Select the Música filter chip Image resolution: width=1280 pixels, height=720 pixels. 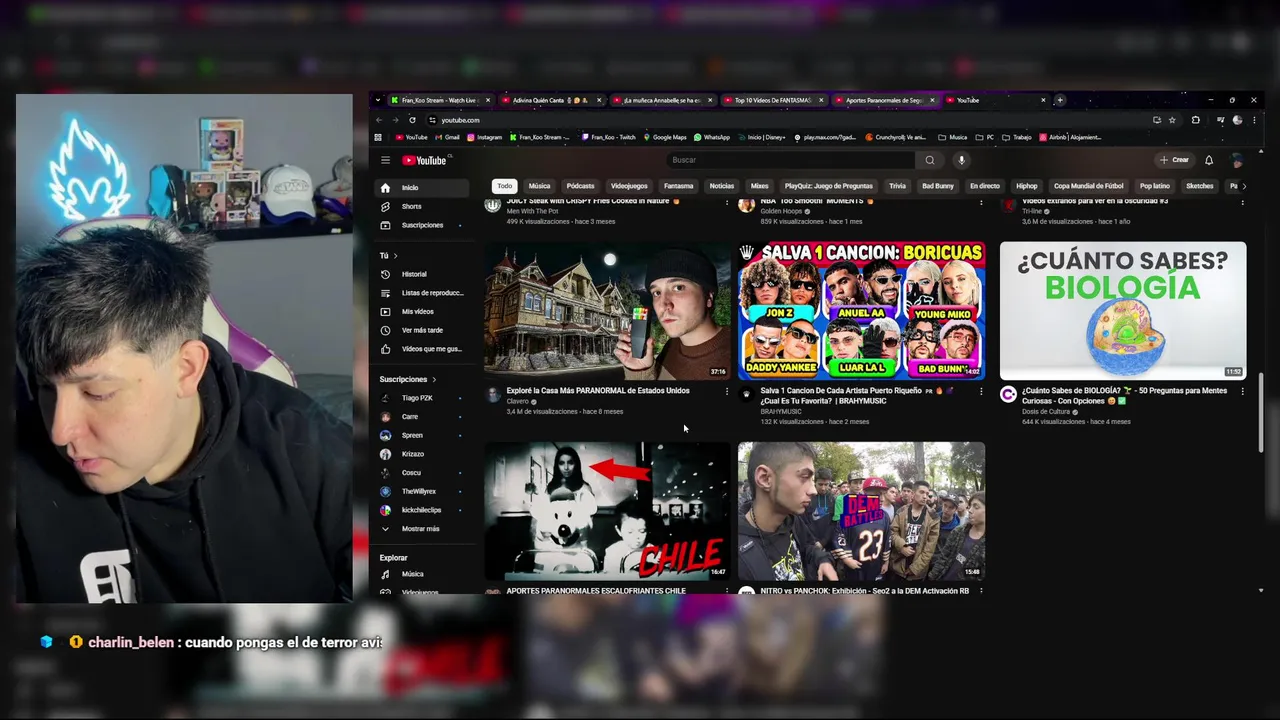pyautogui.click(x=539, y=186)
